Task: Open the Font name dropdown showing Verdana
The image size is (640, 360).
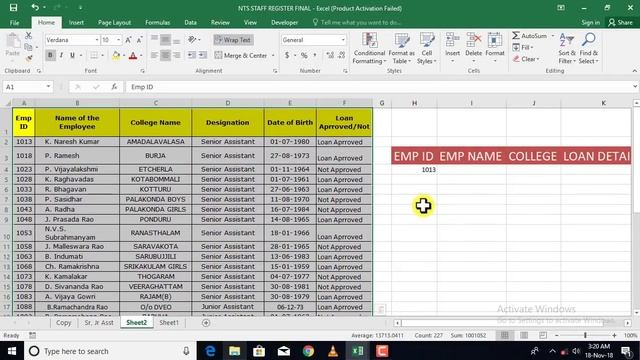Action: click(x=97, y=40)
